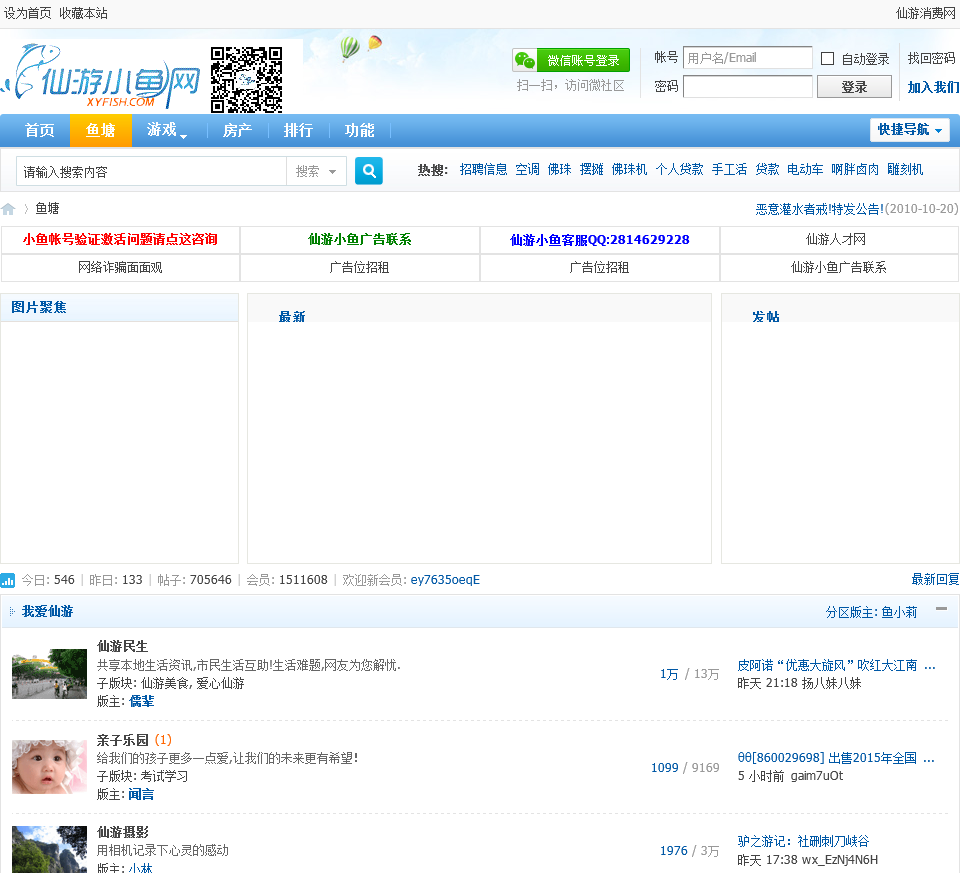Click 仙游小鱼客服QQ:2814629228 link
The height and width of the screenshot is (873, 960).
[x=599, y=240]
